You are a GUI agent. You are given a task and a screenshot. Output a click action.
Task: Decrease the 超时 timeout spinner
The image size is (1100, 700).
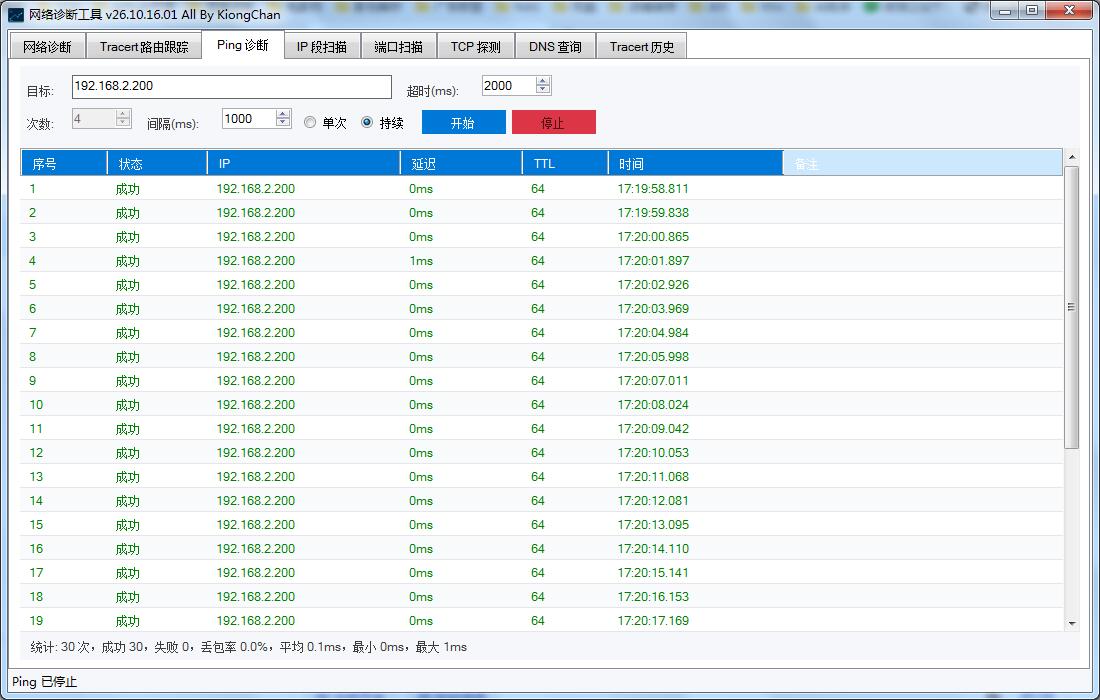(543, 90)
